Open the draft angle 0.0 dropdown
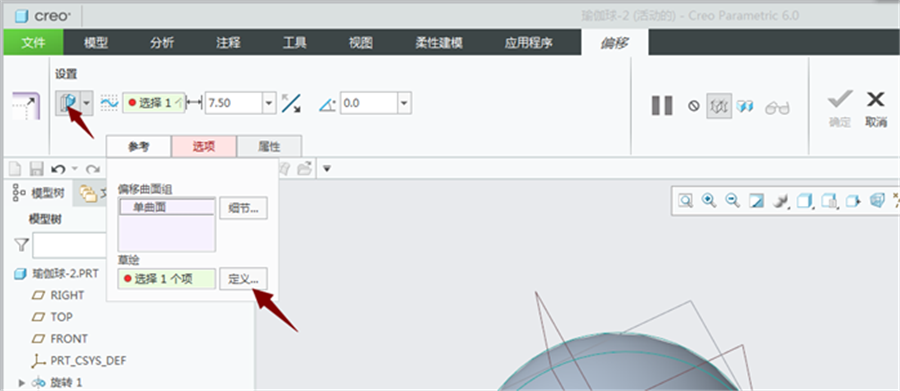900x391 pixels. pyautogui.click(x=405, y=103)
